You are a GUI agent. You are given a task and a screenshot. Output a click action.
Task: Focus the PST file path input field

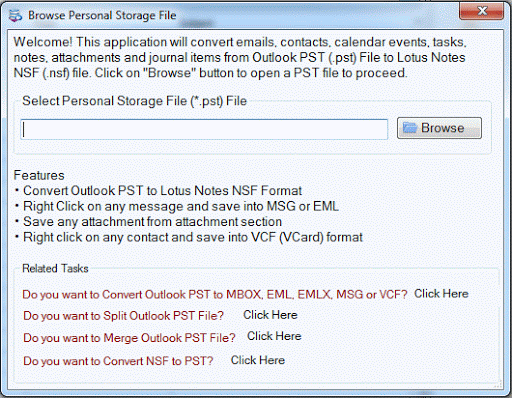(x=204, y=129)
